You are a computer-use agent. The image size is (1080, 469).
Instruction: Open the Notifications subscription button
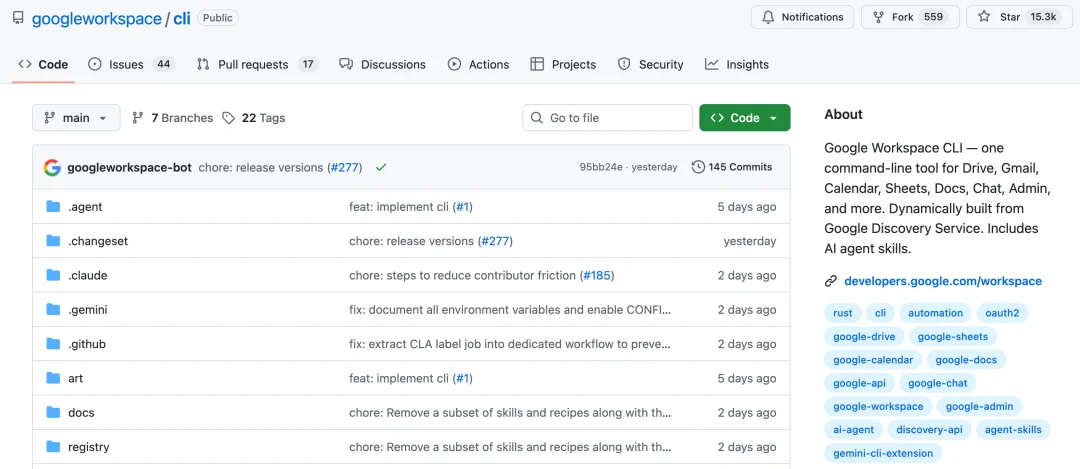click(803, 17)
